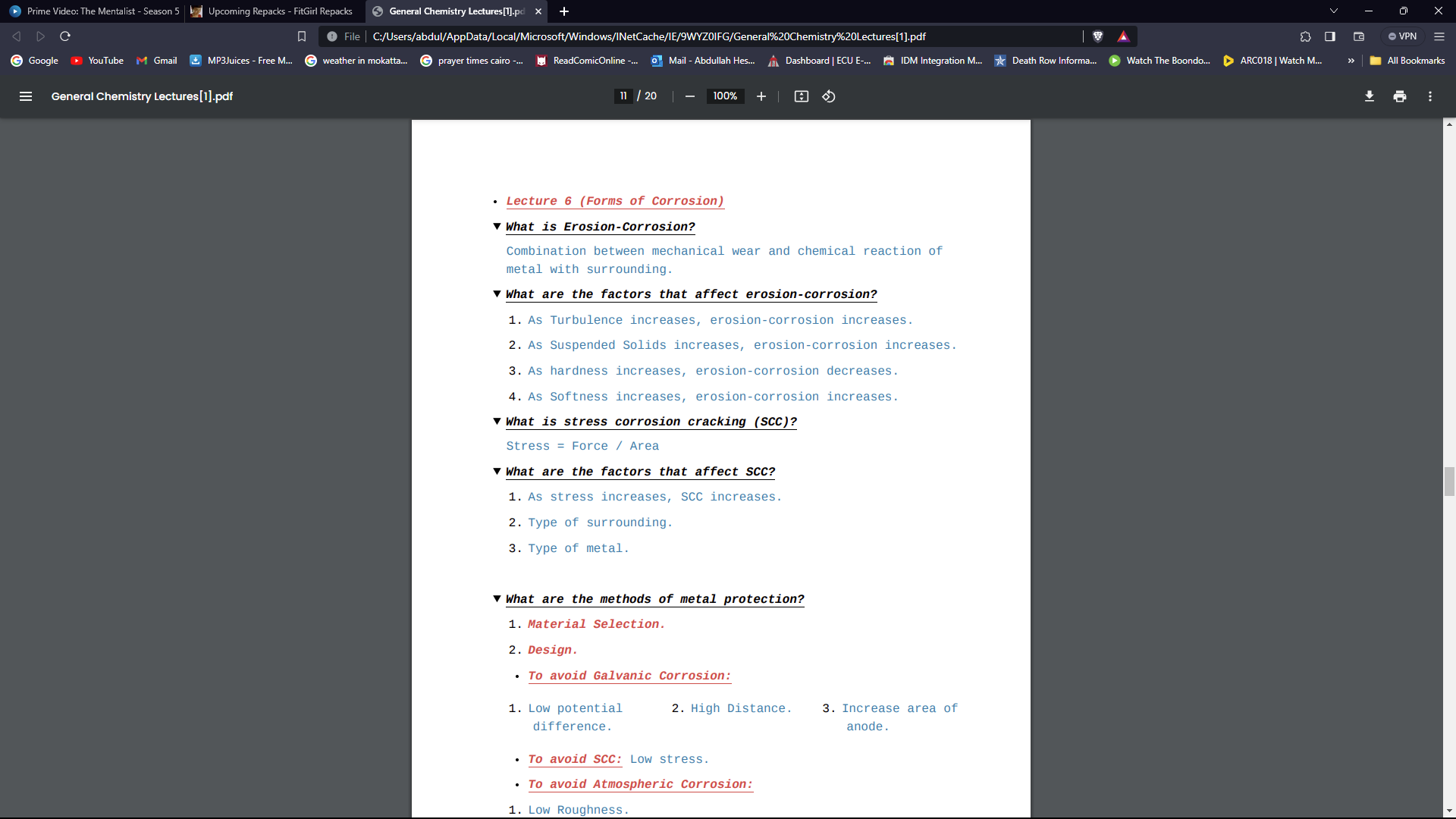Click the fit-to-page icon

pos(802,96)
